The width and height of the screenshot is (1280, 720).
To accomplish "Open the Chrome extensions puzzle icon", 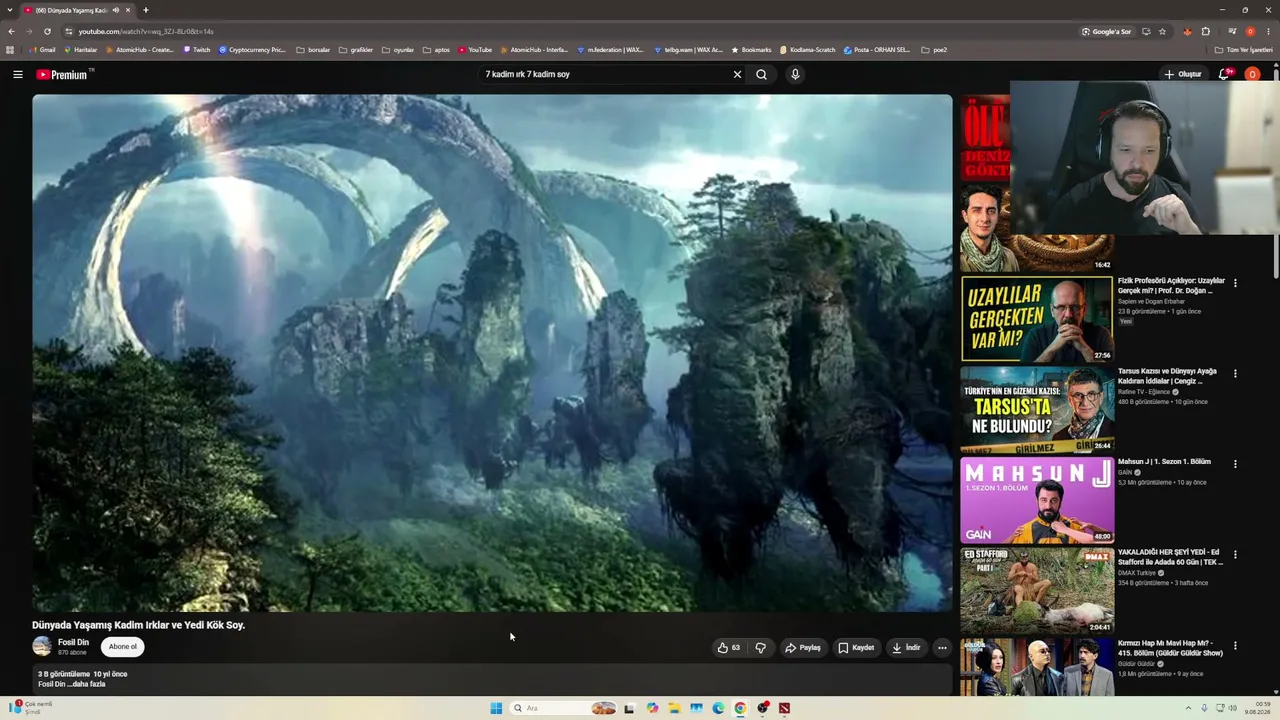I will 1206,31.
